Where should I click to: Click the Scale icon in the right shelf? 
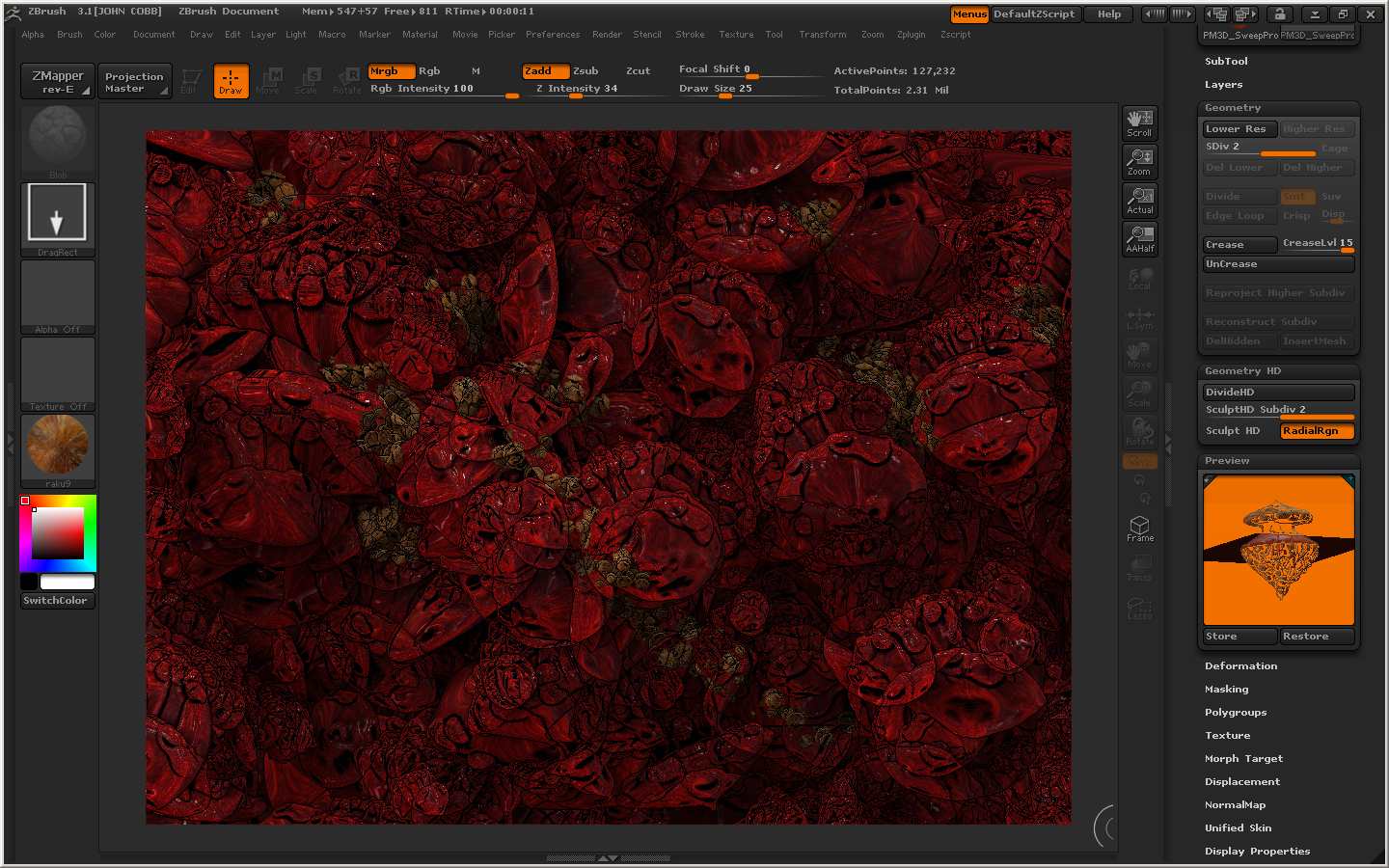[x=1139, y=394]
